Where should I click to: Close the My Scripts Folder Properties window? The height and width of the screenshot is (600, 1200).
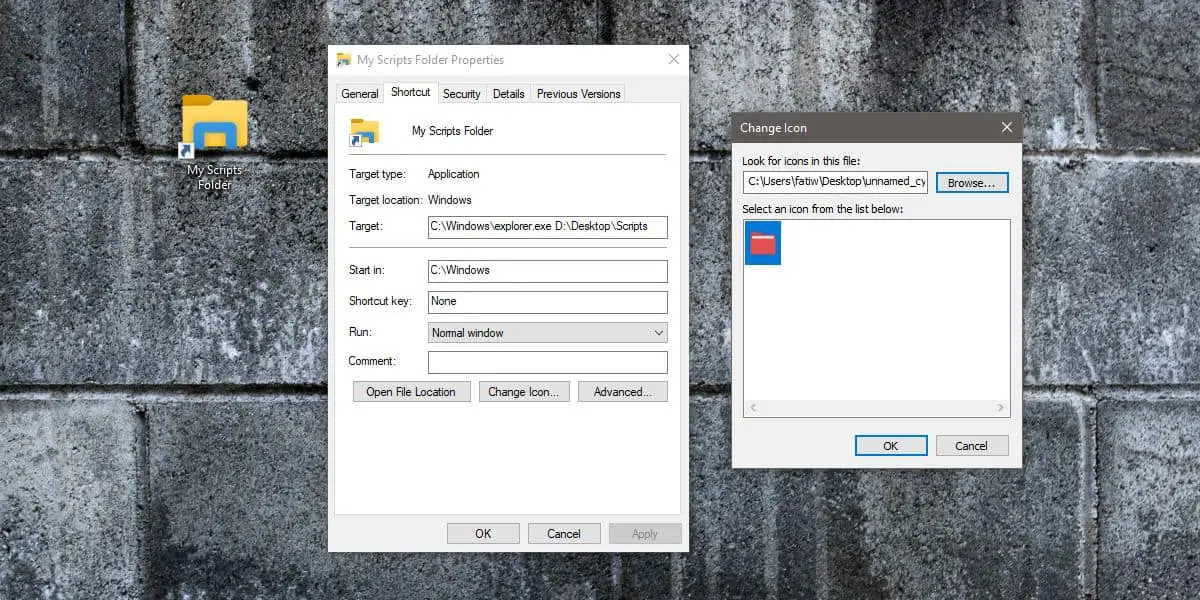[x=674, y=60]
